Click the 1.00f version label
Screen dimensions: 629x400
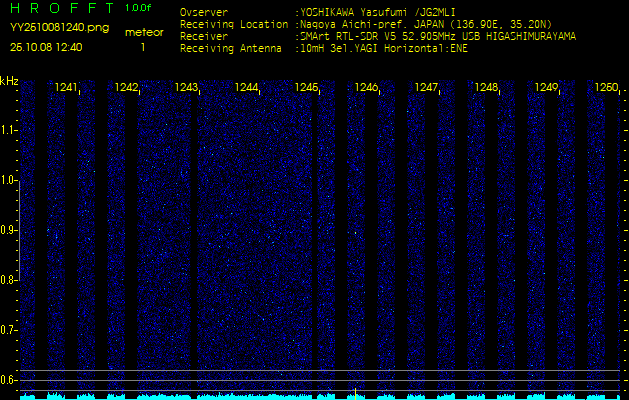(139, 8)
